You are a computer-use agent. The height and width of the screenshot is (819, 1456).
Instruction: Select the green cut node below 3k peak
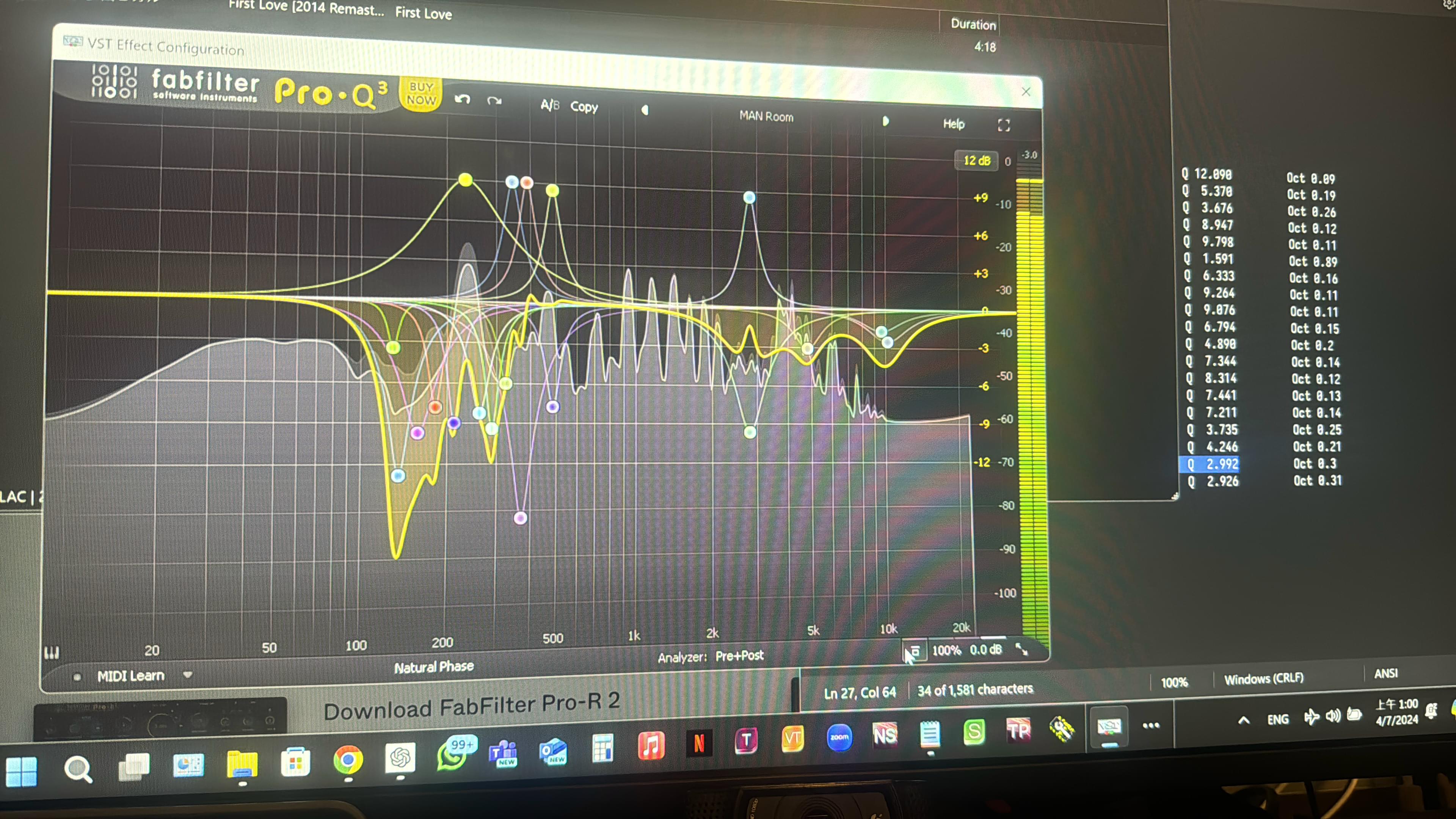point(750,432)
